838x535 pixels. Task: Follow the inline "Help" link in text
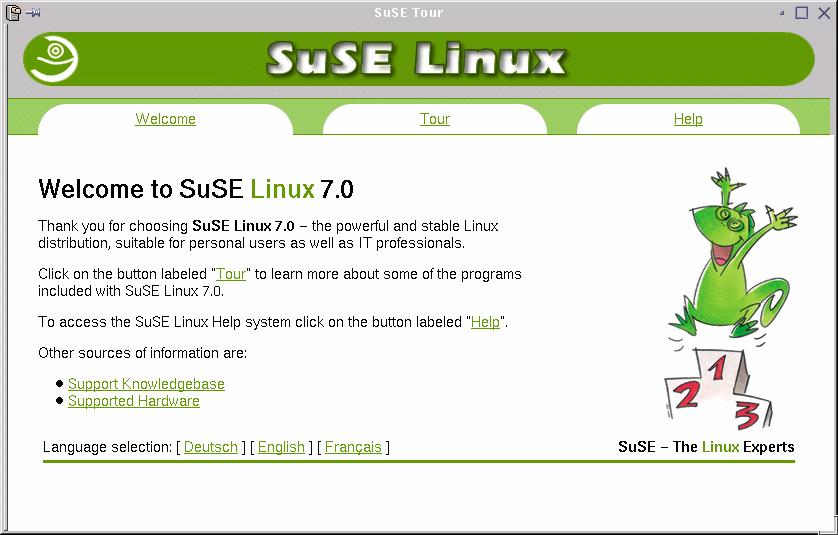tap(485, 322)
